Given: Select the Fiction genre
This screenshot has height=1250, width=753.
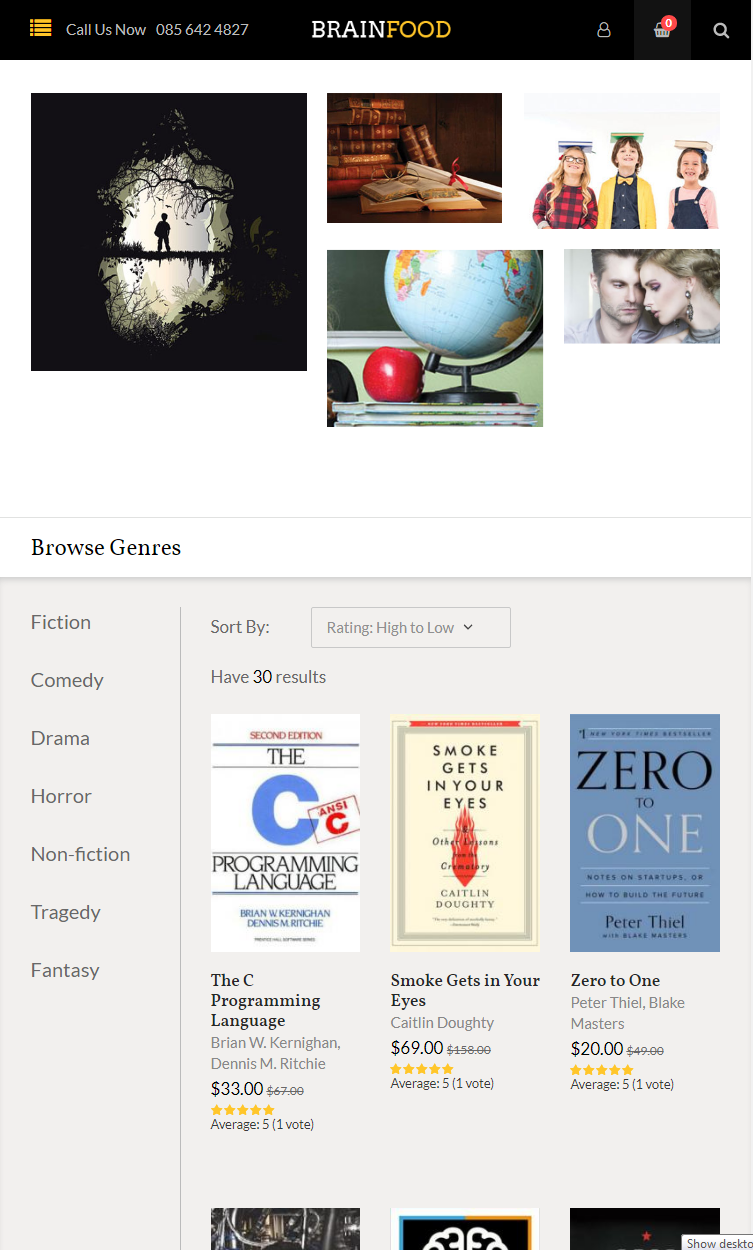Looking at the screenshot, I should click(61, 622).
